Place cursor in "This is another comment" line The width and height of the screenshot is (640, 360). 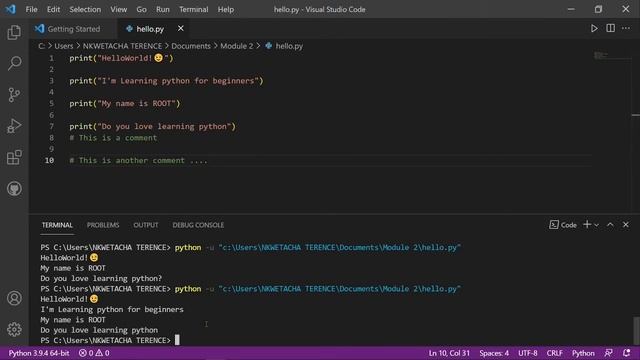(x=138, y=160)
